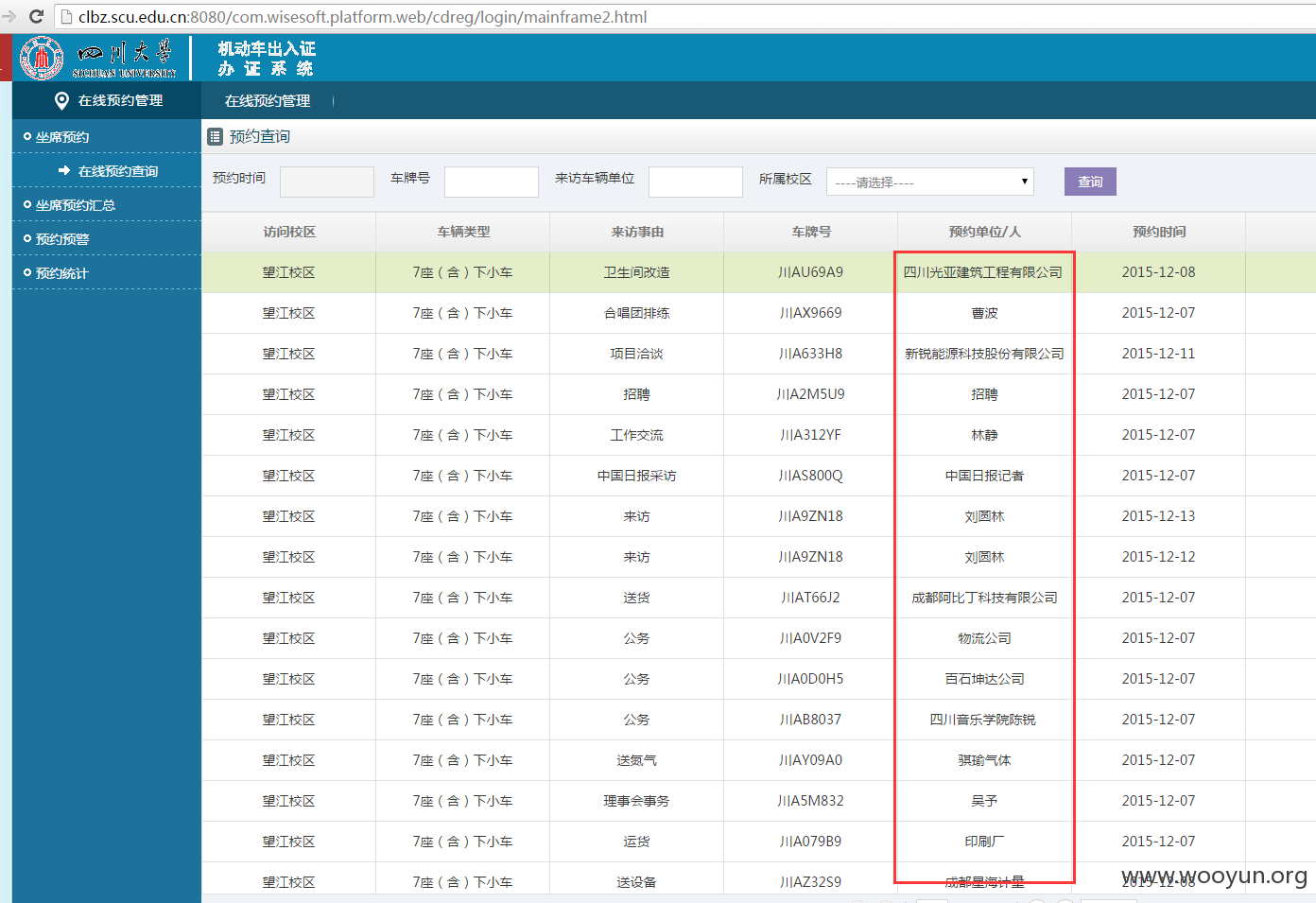Select plate 川AY09A0 cell
Screen dimensions: 1316x903
[x=811, y=760]
